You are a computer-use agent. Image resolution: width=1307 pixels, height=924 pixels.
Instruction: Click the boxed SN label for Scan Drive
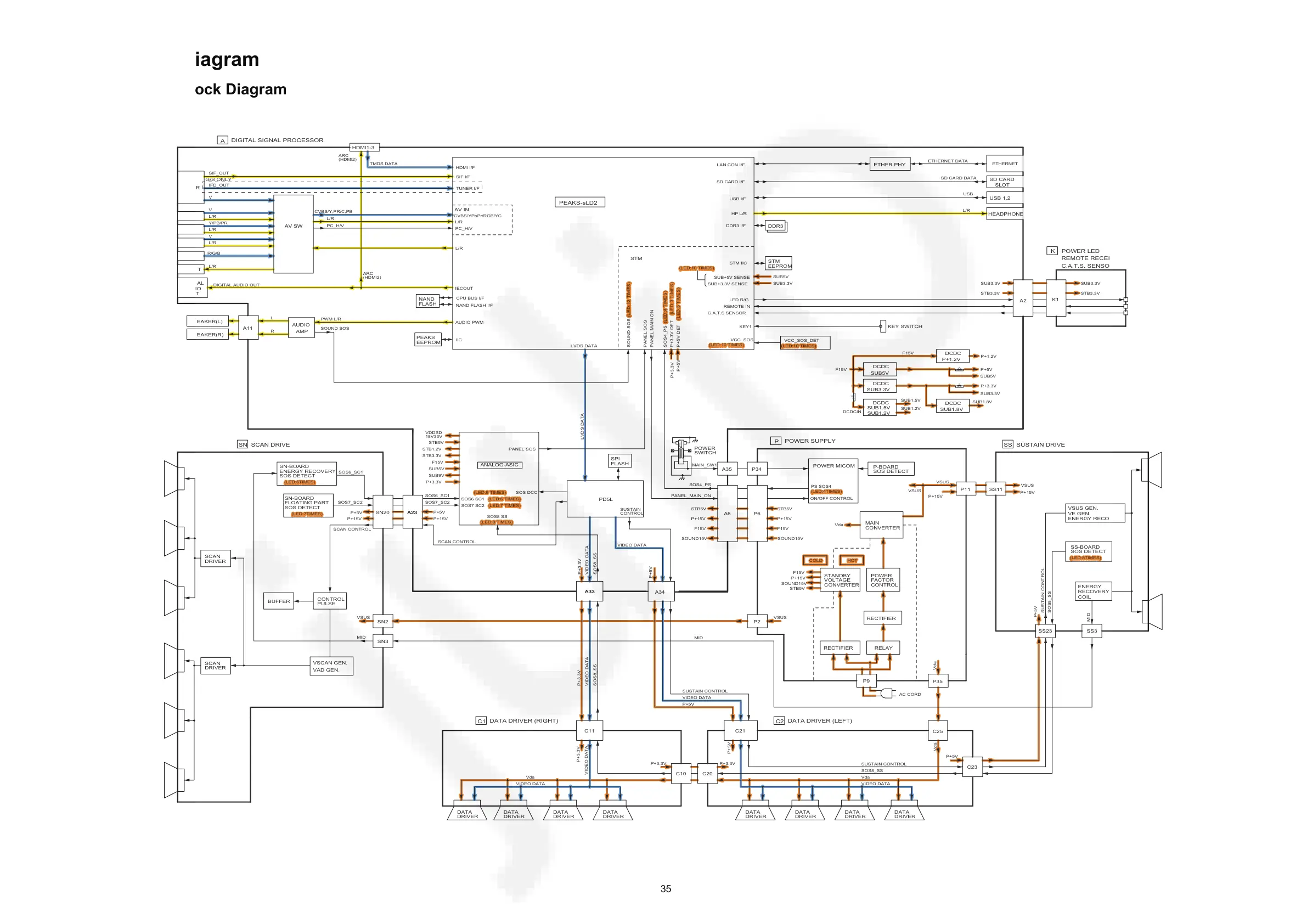click(243, 444)
